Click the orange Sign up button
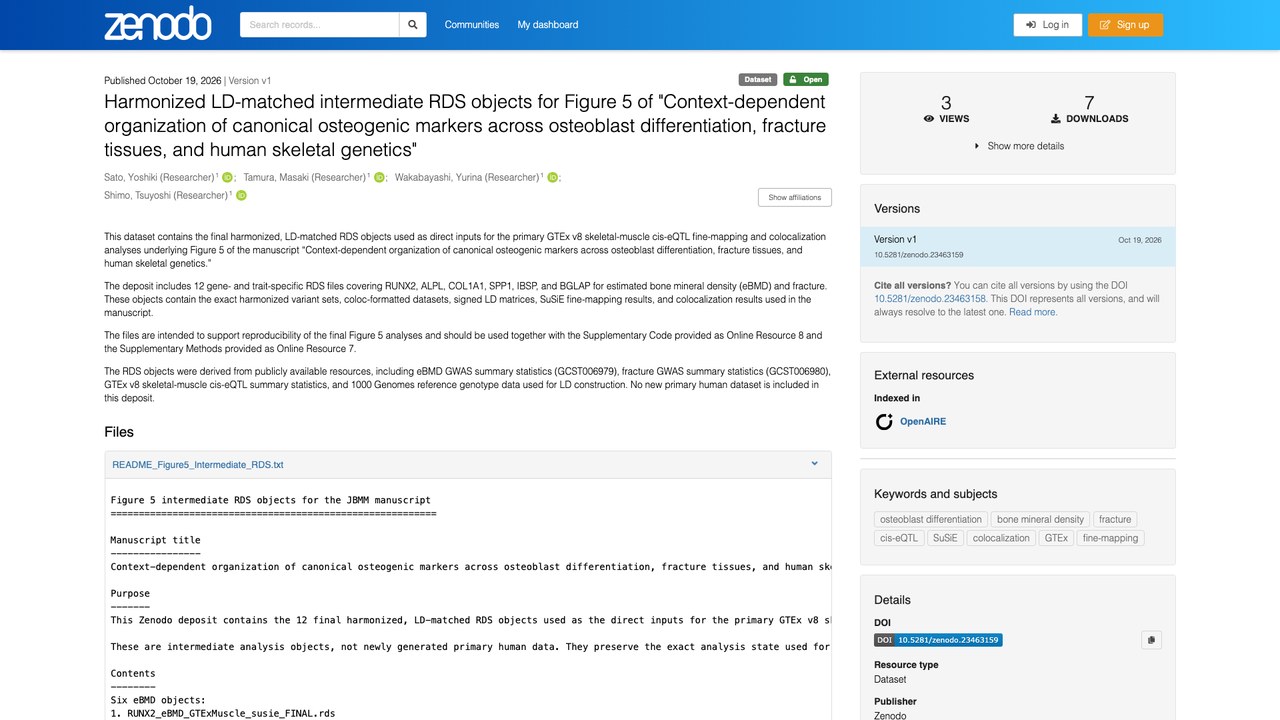 (x=1125, y=25)
